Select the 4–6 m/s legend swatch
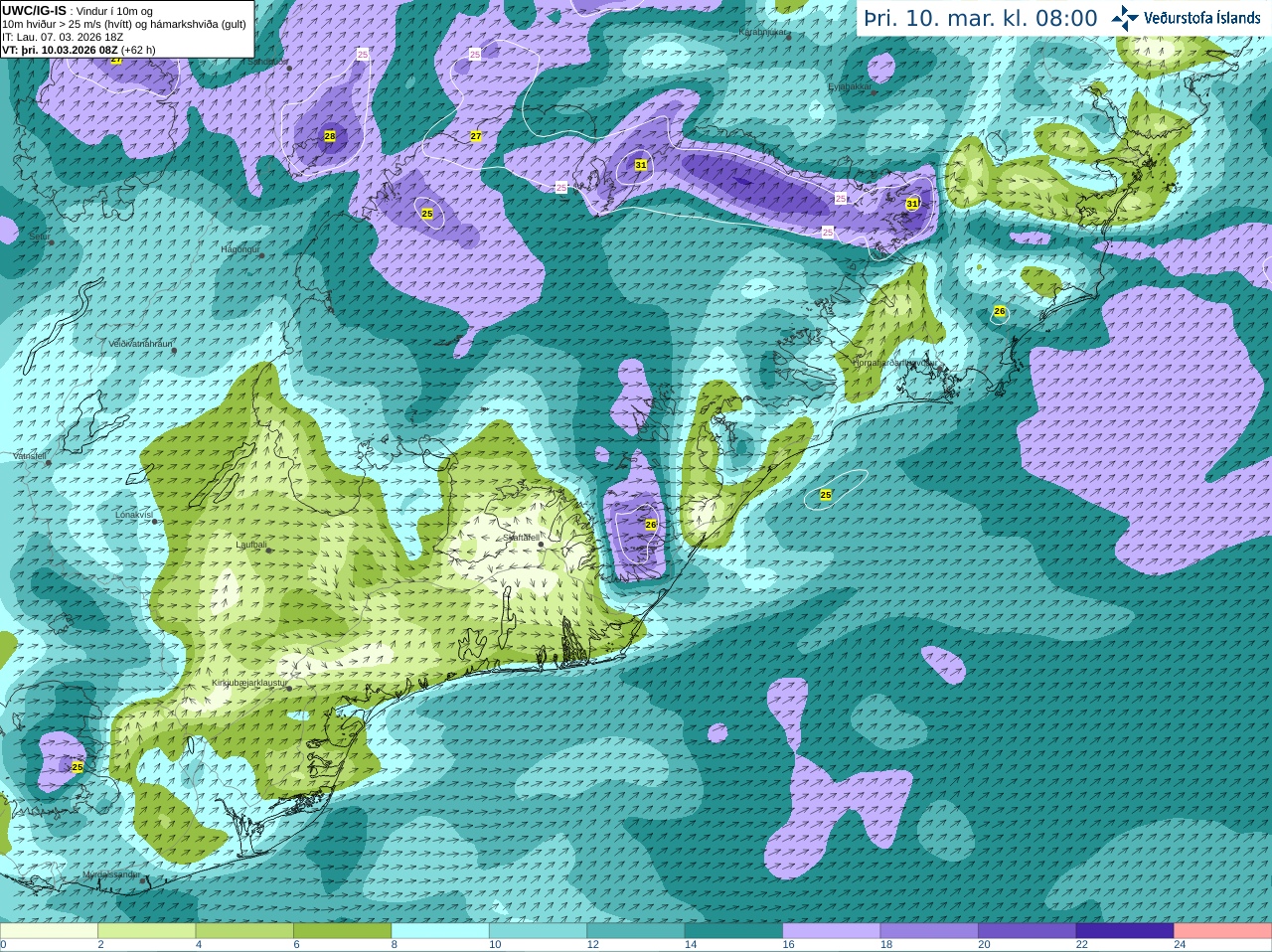Viewport: 1272px width, 952px height. coord(244,931)
